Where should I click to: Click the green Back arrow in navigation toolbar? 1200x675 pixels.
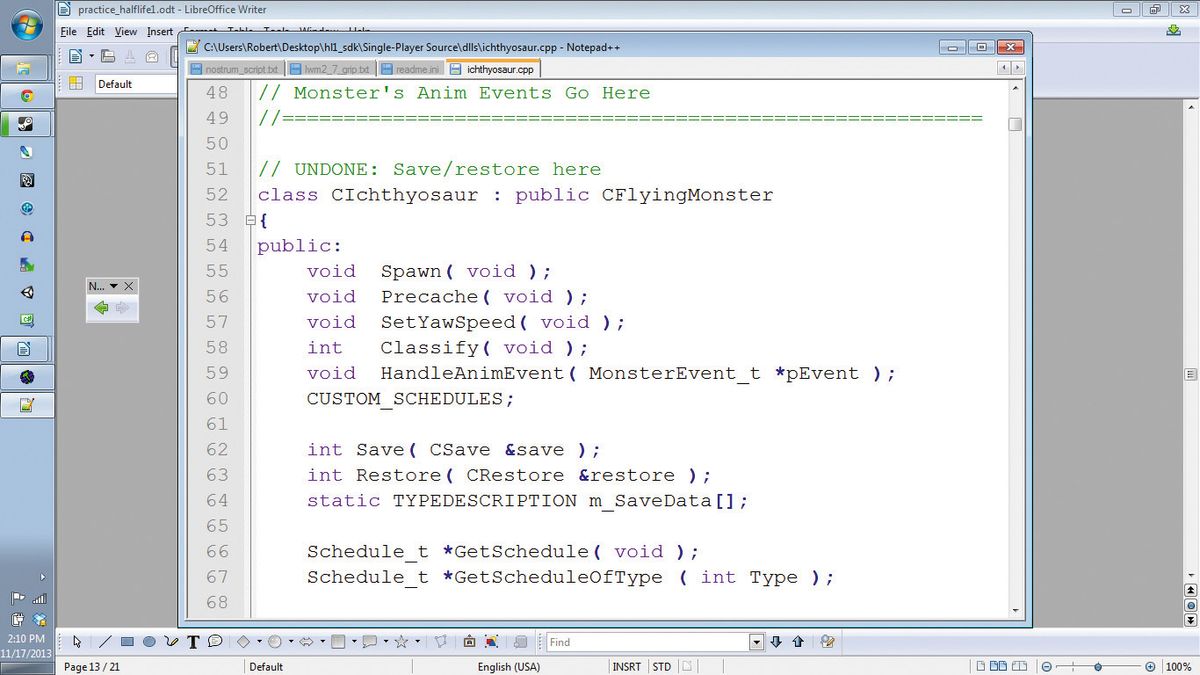tap(101, 309)
